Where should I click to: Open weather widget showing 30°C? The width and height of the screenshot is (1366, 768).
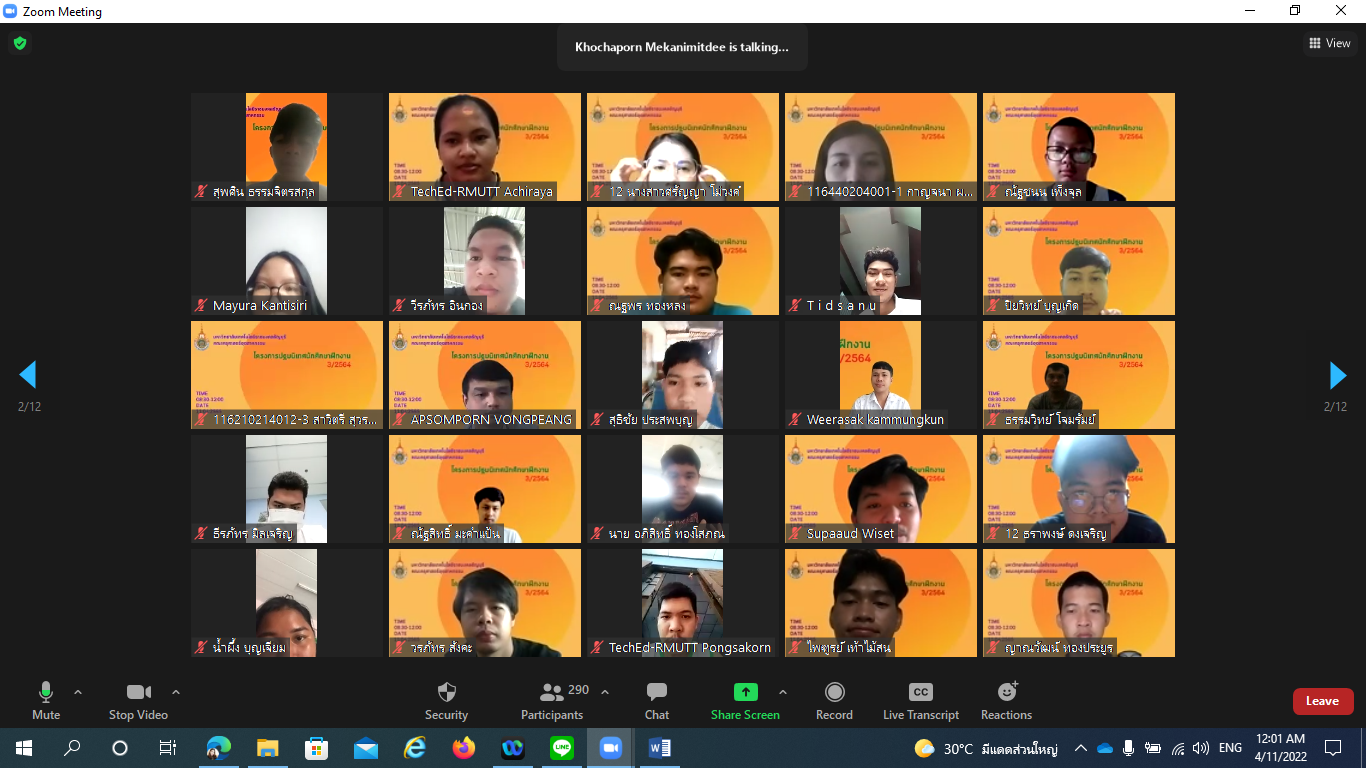(985, 748)
